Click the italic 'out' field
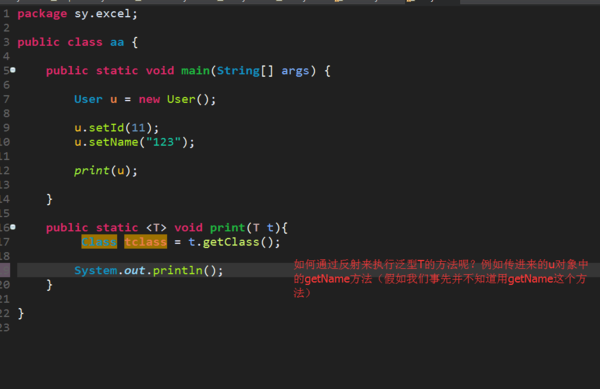Image resolution: width=600 pixels, height=389 pixels. (135, 271)
